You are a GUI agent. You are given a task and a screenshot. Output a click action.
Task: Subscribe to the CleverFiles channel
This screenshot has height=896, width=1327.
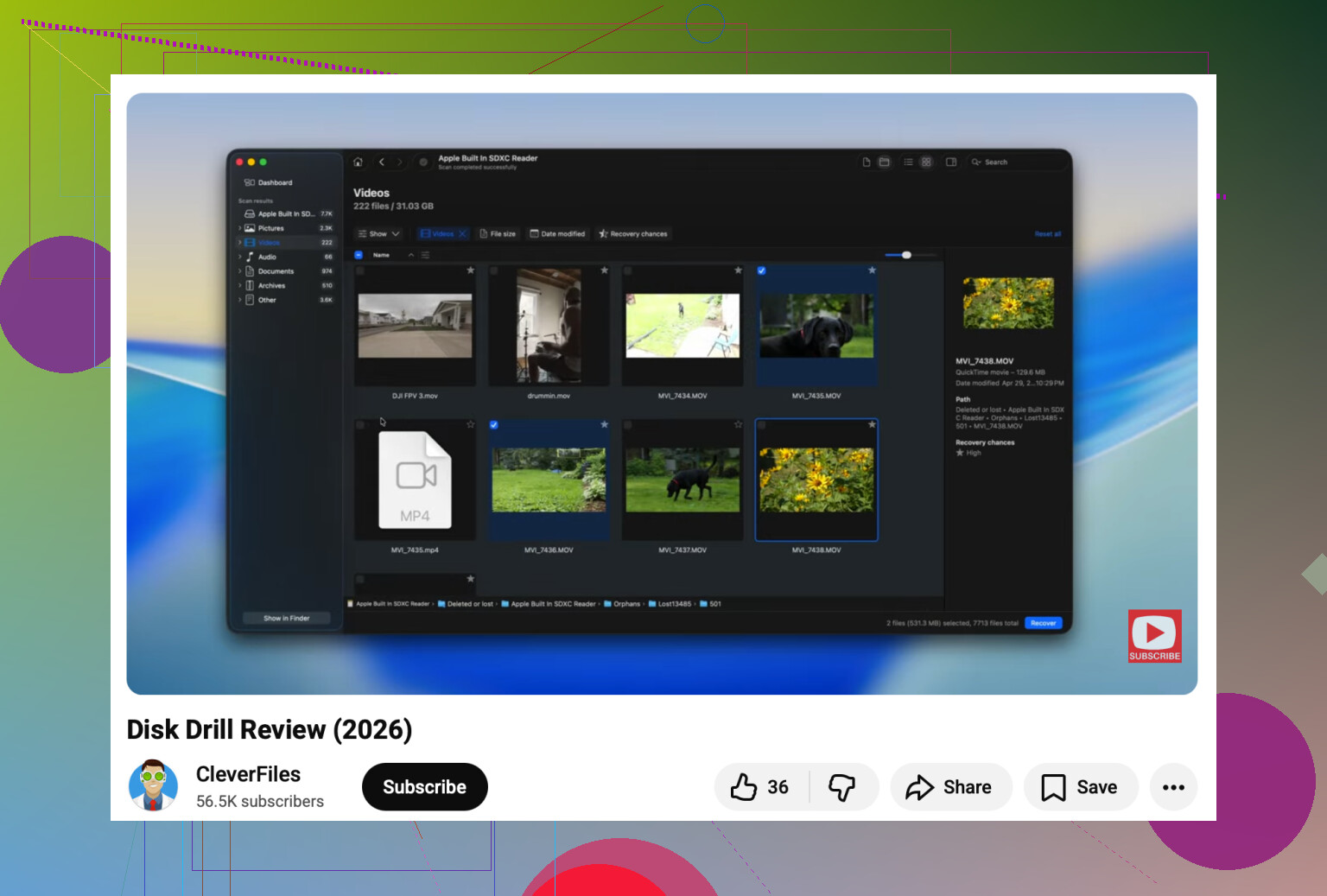(x=424, y=787)
